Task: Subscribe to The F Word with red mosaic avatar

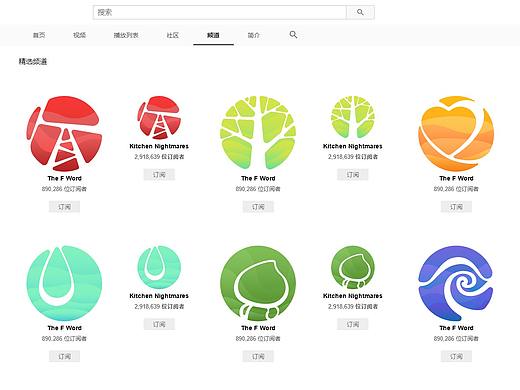Action: pyautogui.click(x=64, y=207)
